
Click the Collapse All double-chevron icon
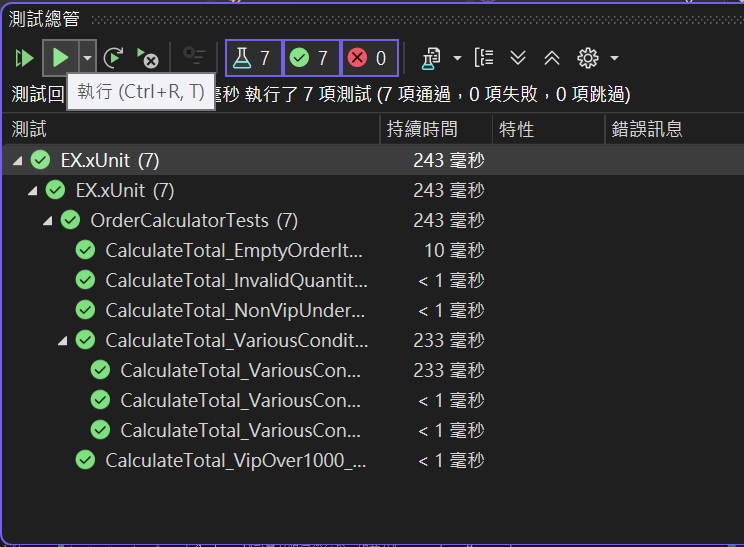[552, 58]
